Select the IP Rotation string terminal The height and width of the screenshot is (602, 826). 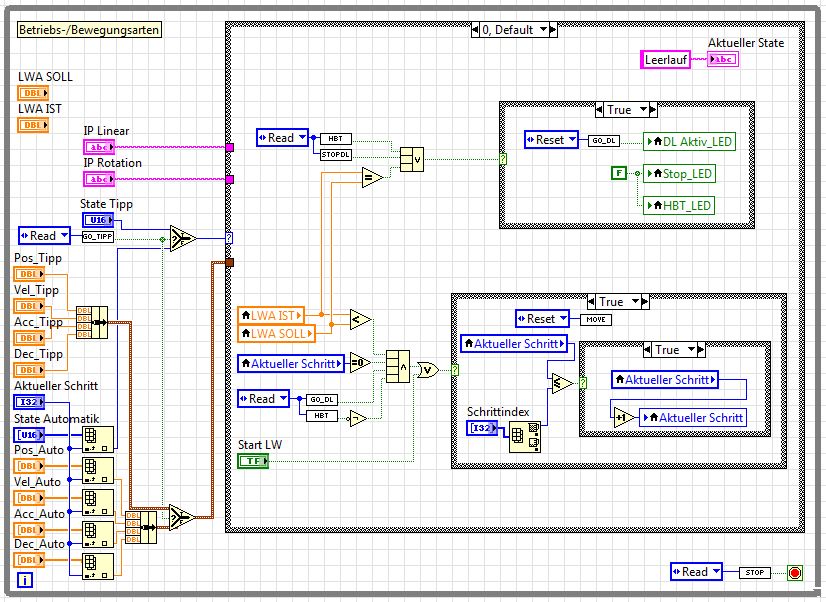[x=99, y=179]
